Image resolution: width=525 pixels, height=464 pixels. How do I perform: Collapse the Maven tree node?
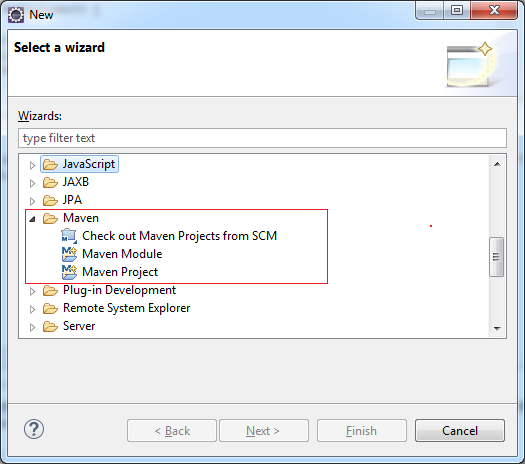pyautogui.click(x=32, y=219)
